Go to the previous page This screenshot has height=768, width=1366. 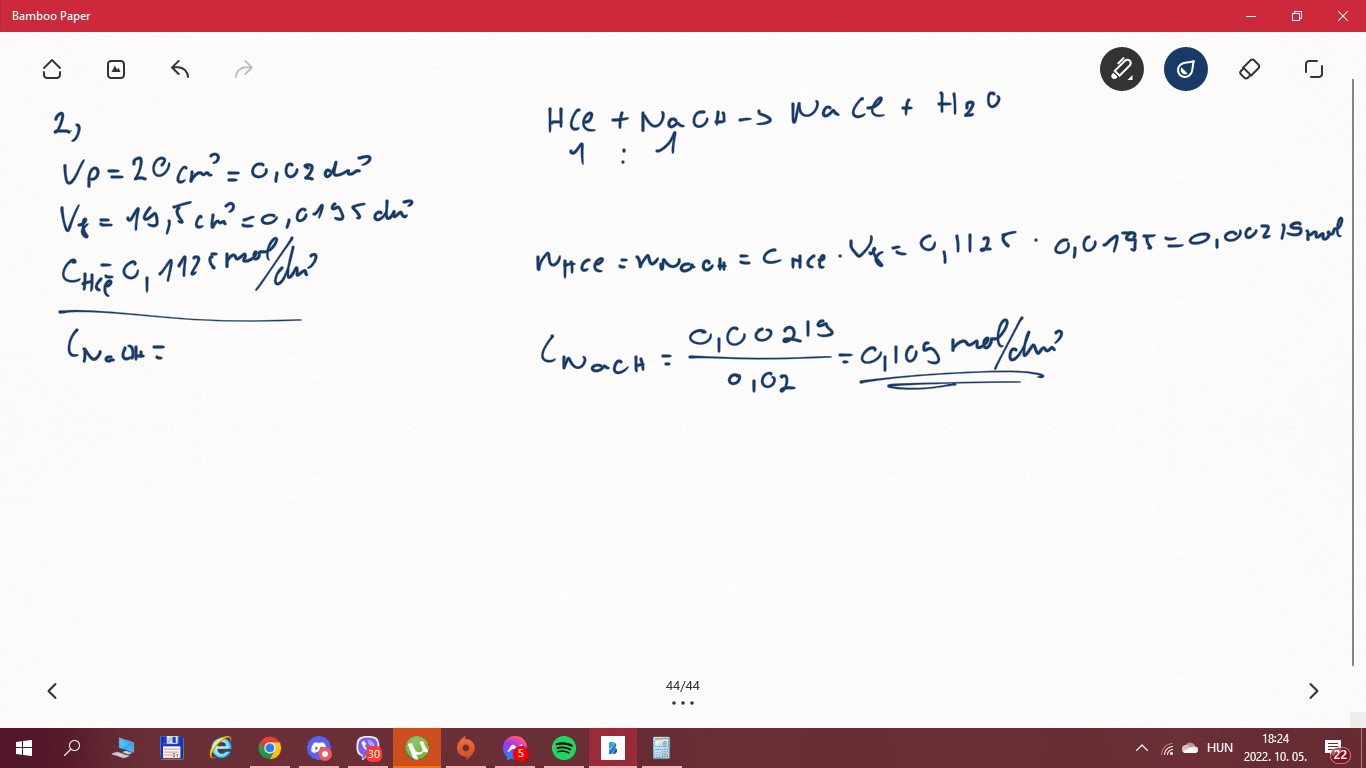coord(52,691)
